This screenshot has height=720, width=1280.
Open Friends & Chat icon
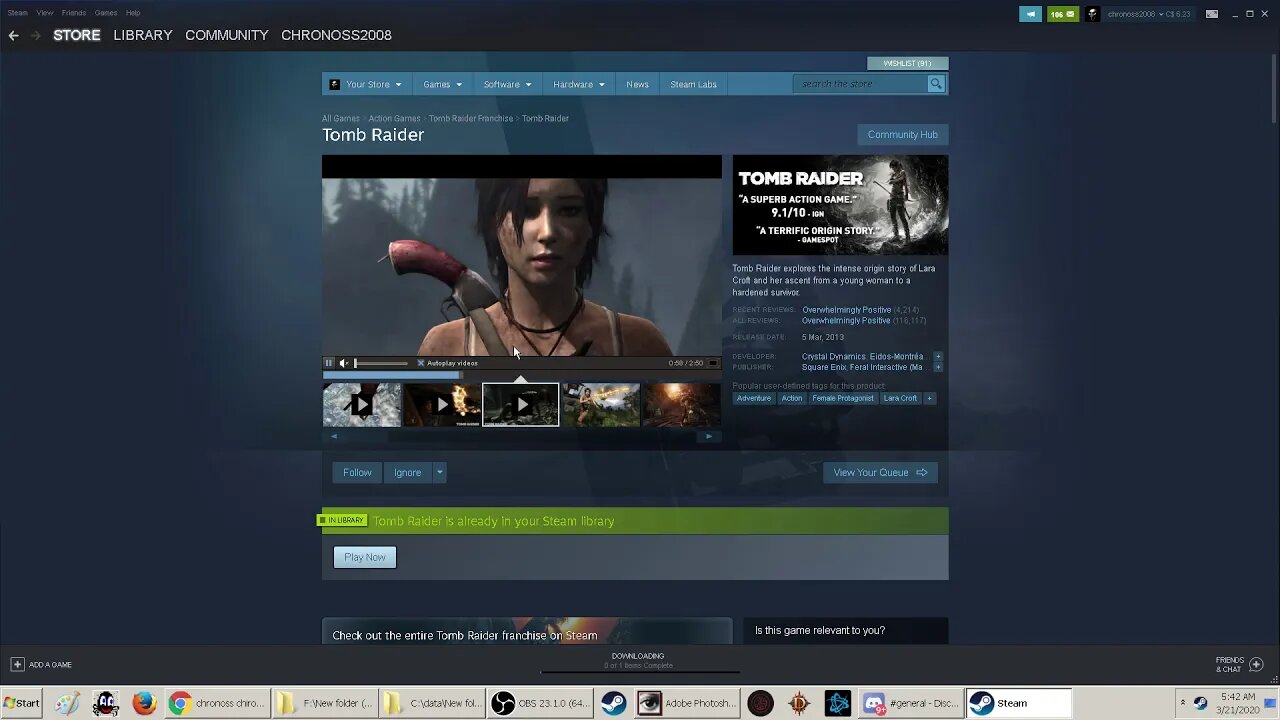click(1256, 664)
